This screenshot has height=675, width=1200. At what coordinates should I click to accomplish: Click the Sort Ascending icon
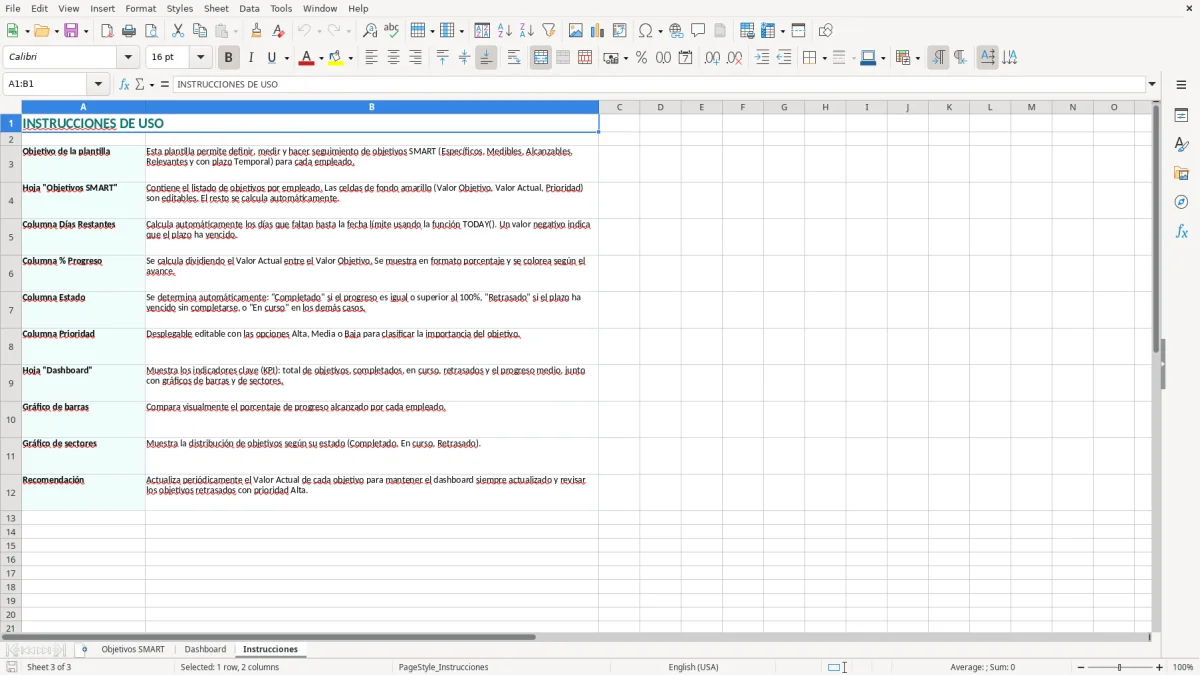[x=505, y=31]
